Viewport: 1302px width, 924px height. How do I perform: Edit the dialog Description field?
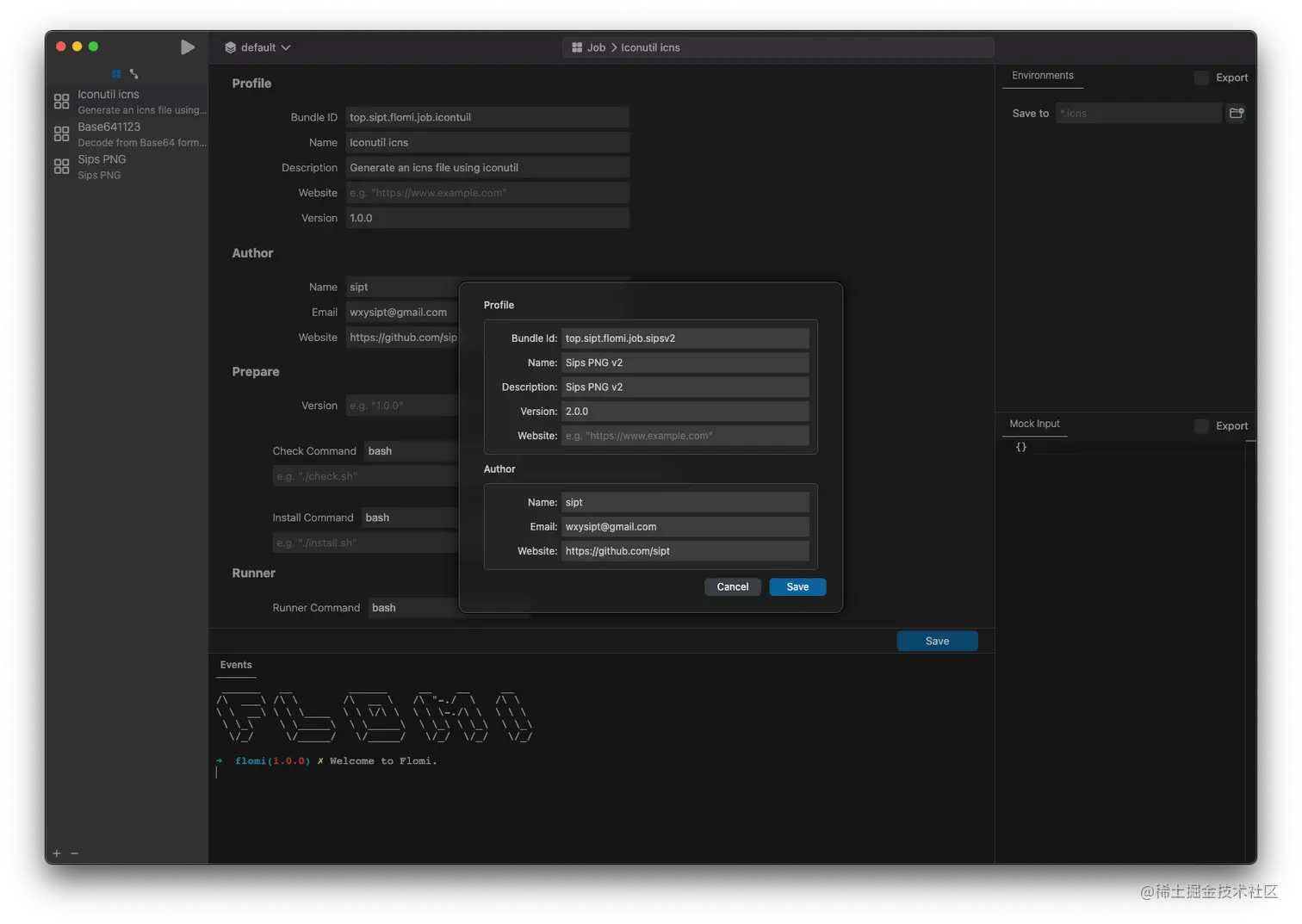[685, 388]
